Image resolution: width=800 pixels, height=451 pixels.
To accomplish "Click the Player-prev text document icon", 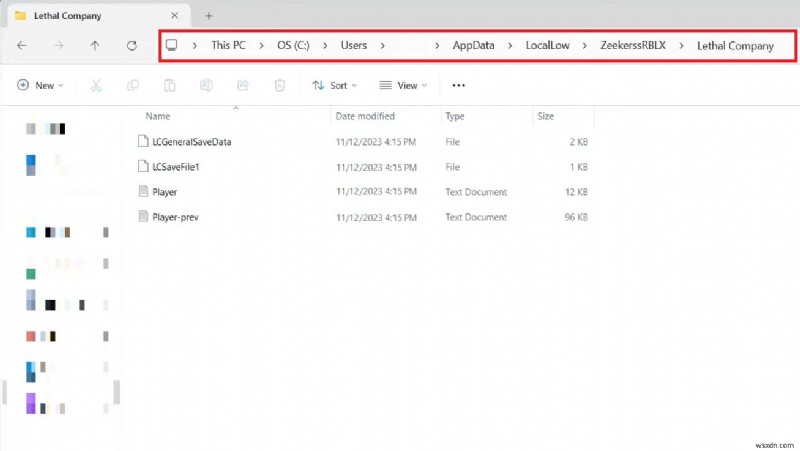I will tap(143, 216).
